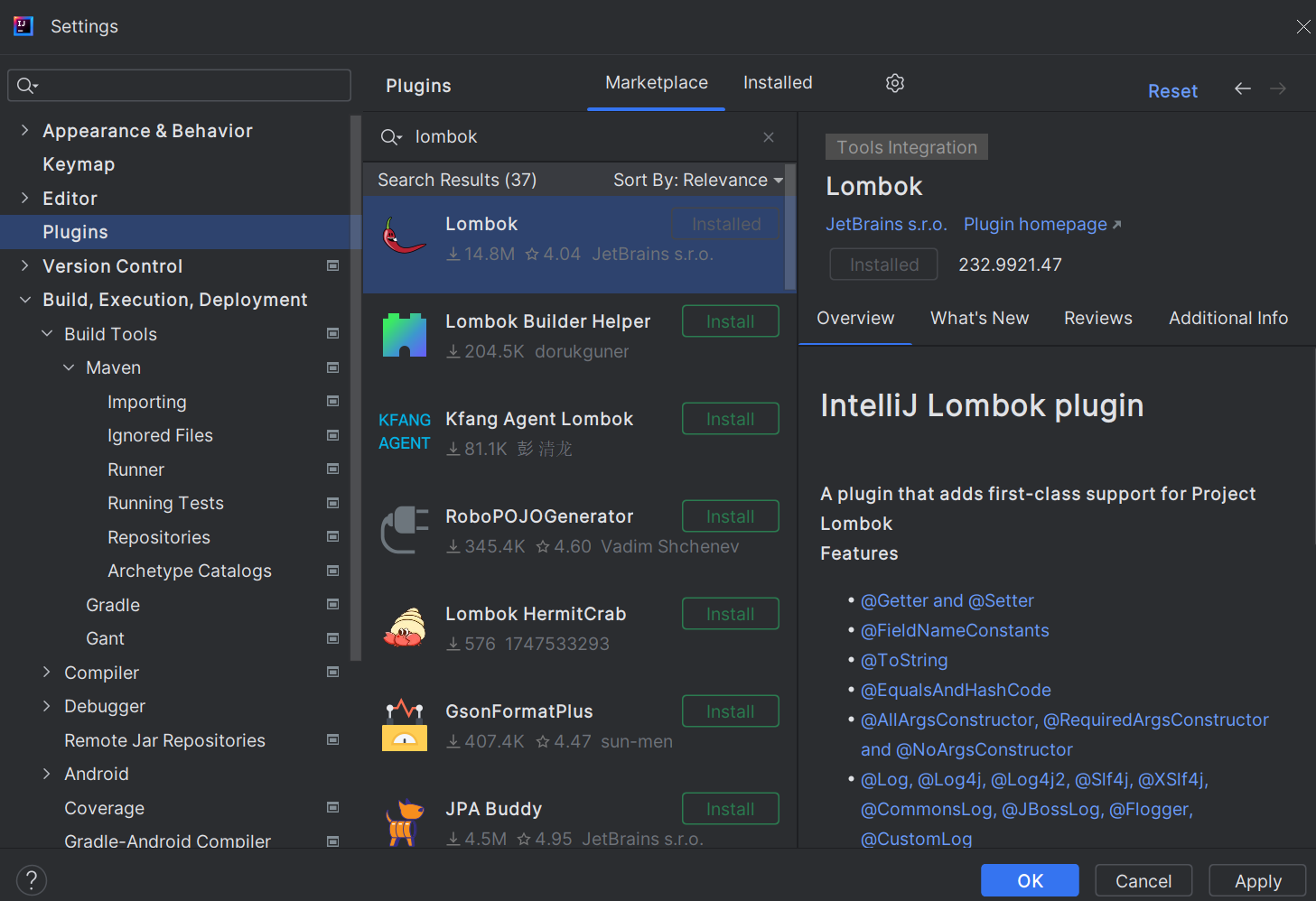This screenshot has width=1316, height=901.
Task: Switch to Installed tab
Action: 778,83
